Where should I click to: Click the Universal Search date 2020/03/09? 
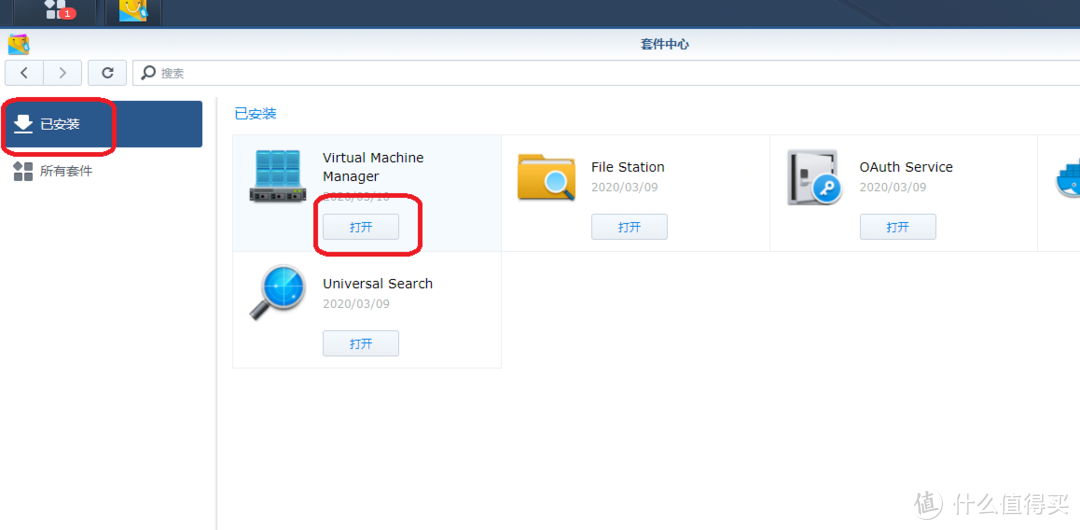pyautogui.click(x=356, y=303)
